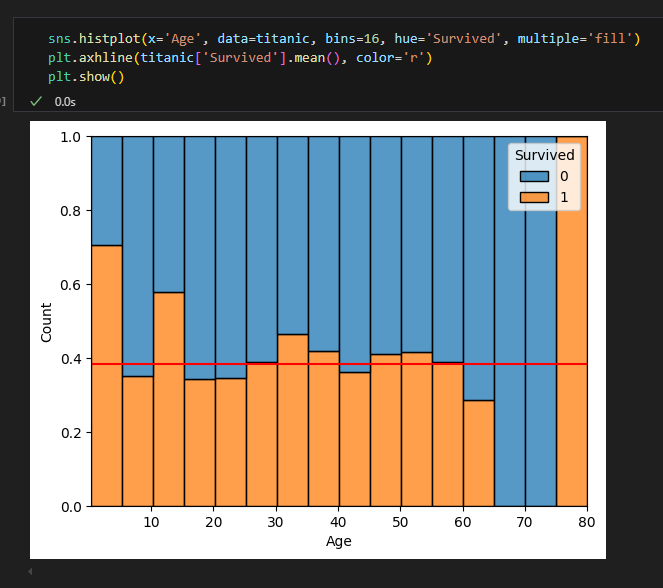
Task: Click the y-axis tick label 0.8
Action: pos(71,211)
